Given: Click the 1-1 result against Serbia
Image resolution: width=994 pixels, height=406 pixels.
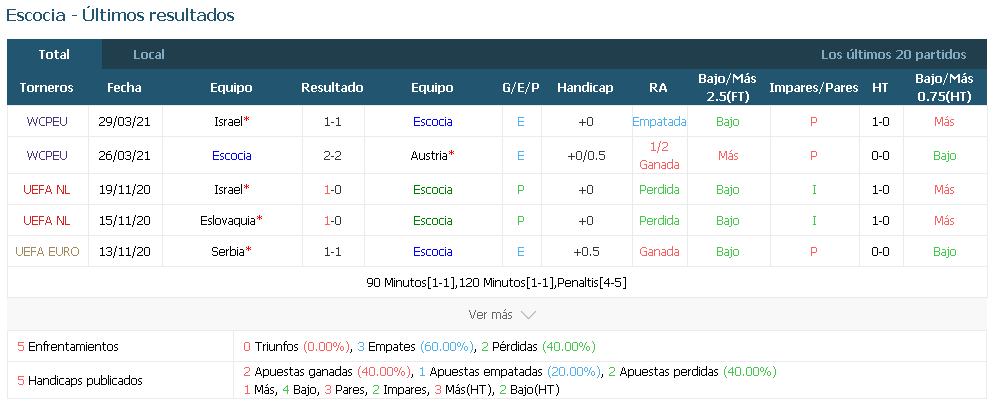Looking at the screenshot, I should [x=333, y=252].
